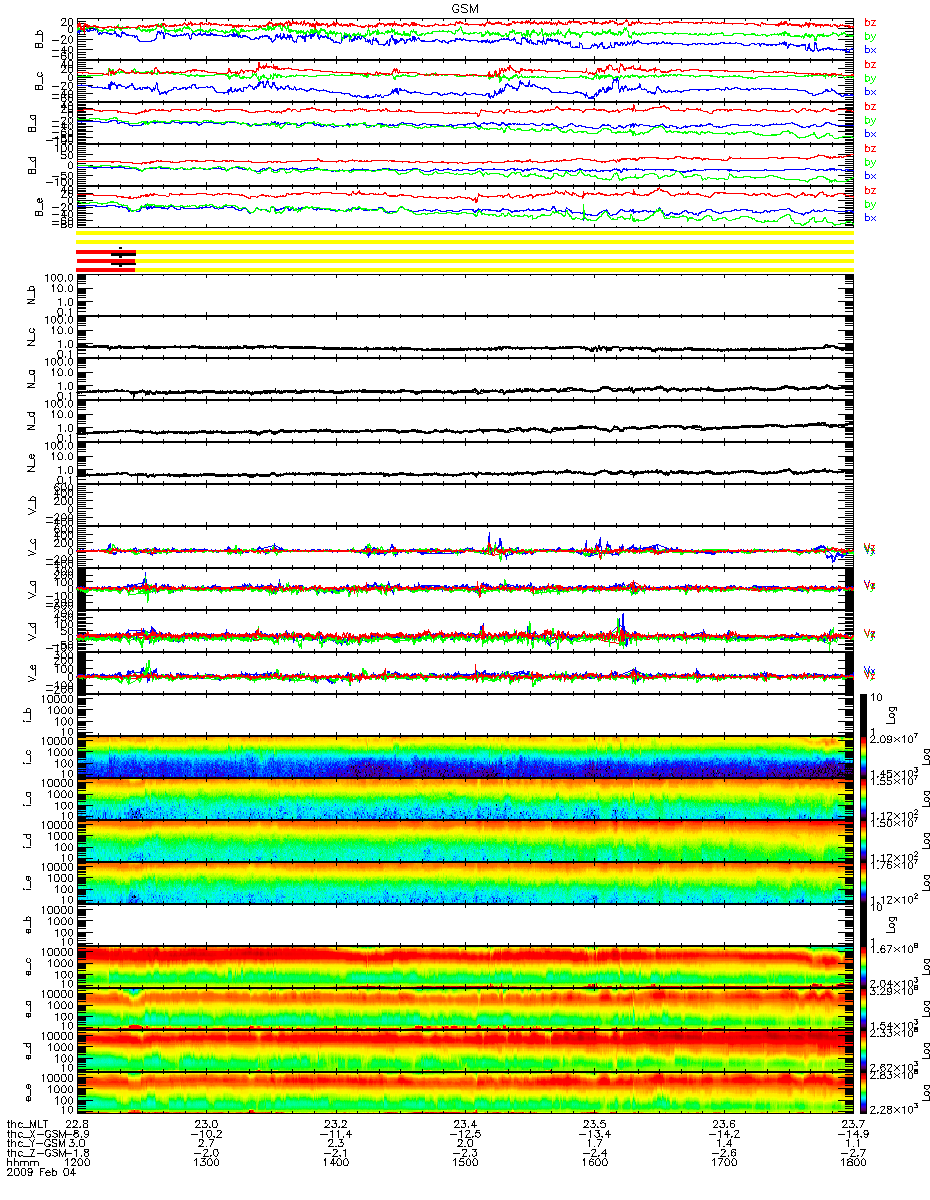Click the bx legend label of B_a panel
930x1200 pixels.
pos(870,133)
